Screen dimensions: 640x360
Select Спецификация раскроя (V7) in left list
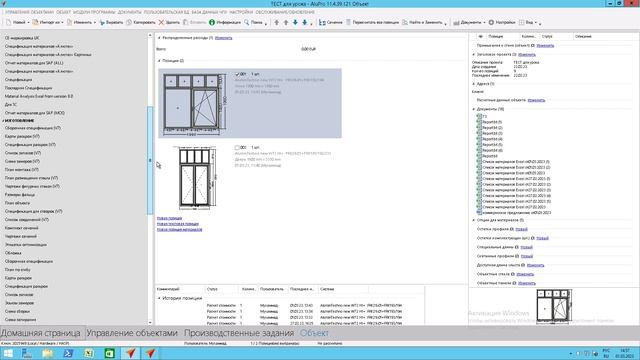pyautogui.click(x=30, y=144)
